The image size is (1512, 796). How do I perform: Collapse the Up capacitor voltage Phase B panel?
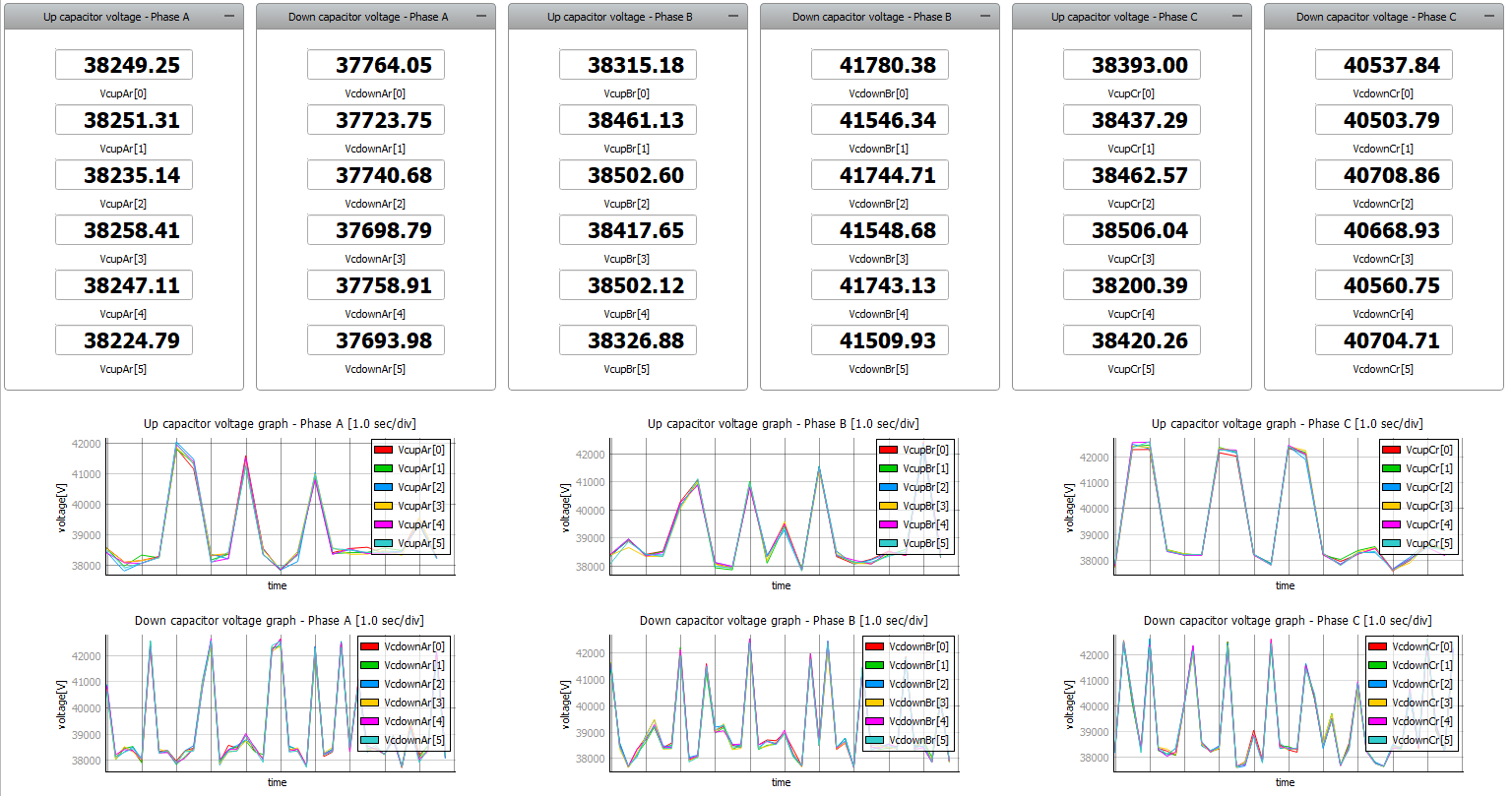[733, 17]
